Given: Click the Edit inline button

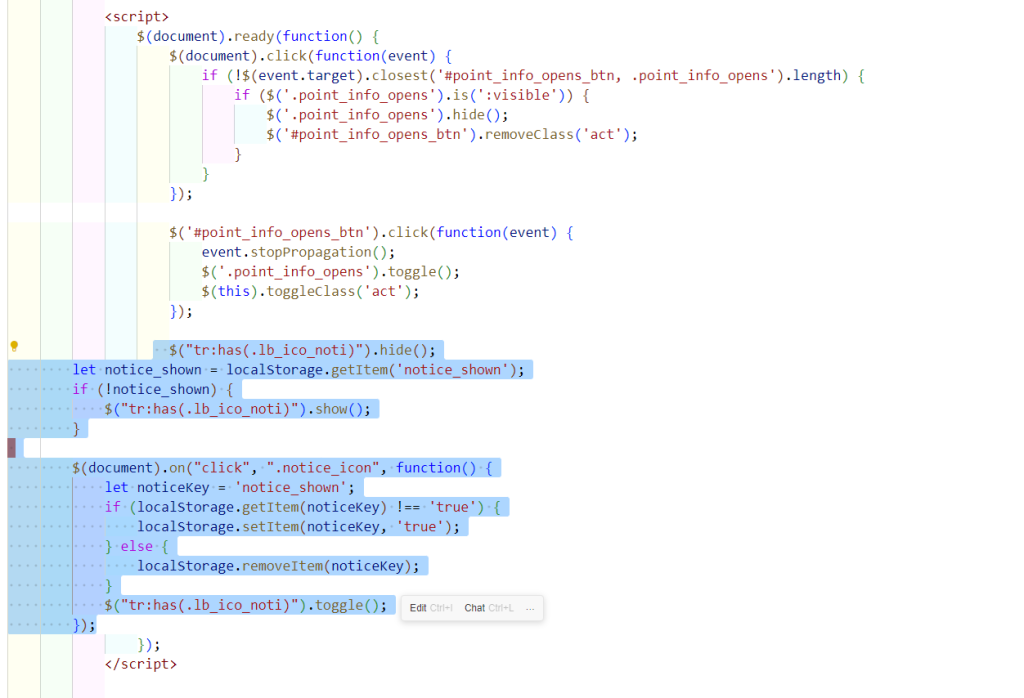Looking at the screenshot, I should point(418,608).
